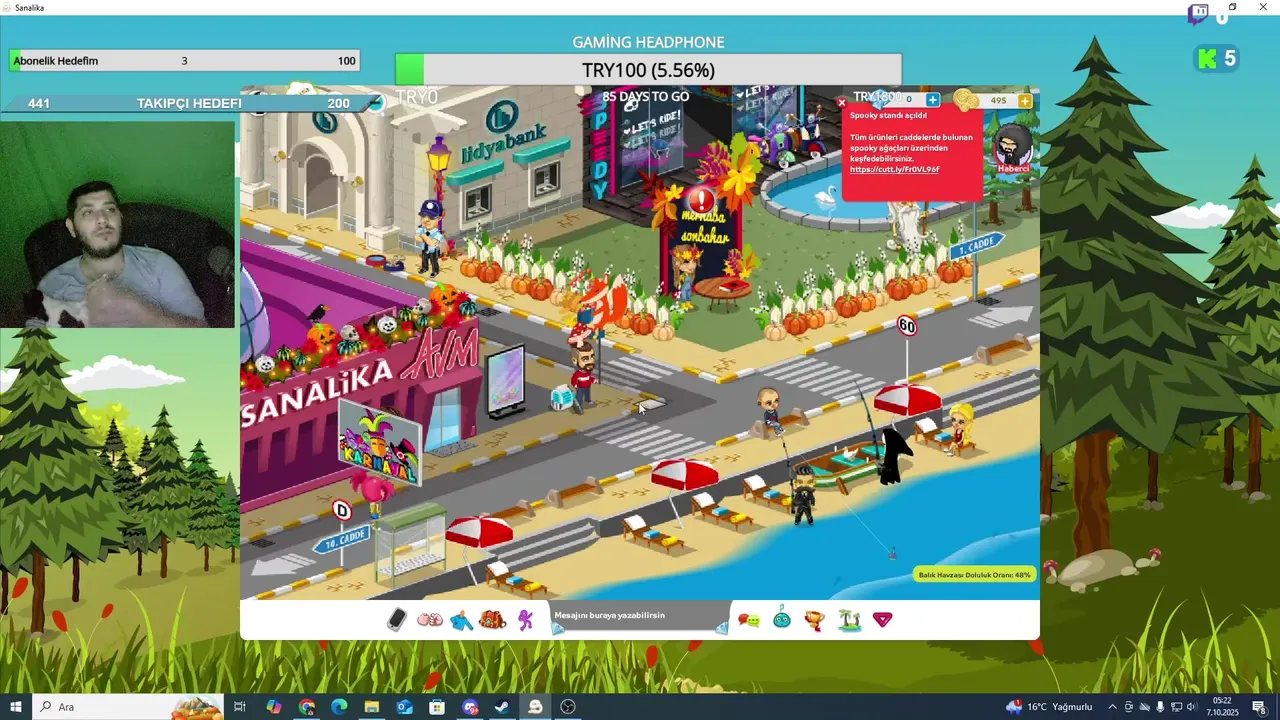Screen dimensions: 1280x720
Task: Click the green K 5 Kick logo
Action: click(x=1217, y=59)
